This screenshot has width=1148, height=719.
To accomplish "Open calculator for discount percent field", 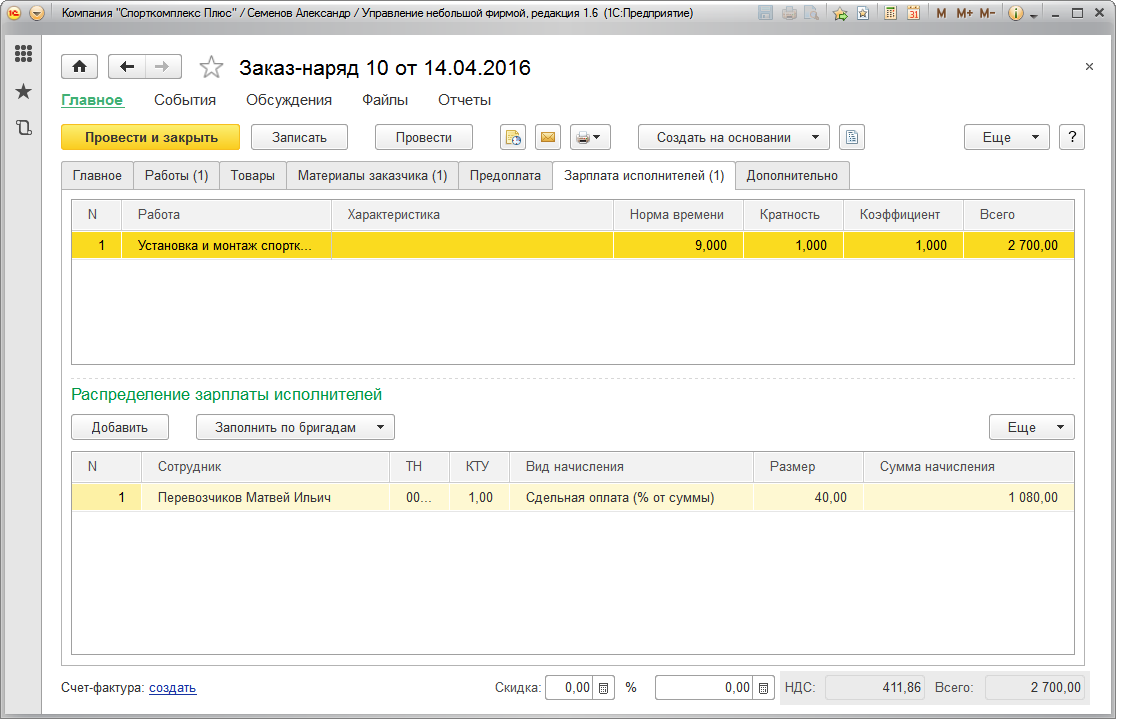I will [603, 688].
